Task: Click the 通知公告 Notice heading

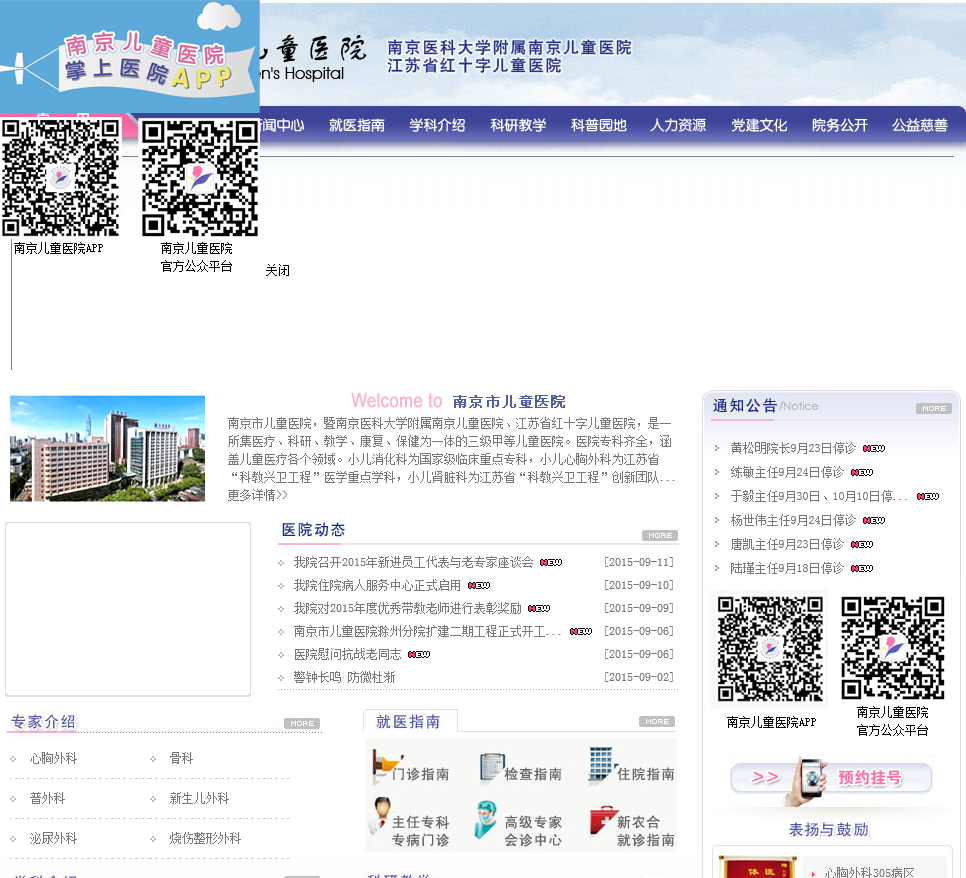Action: 765,406
